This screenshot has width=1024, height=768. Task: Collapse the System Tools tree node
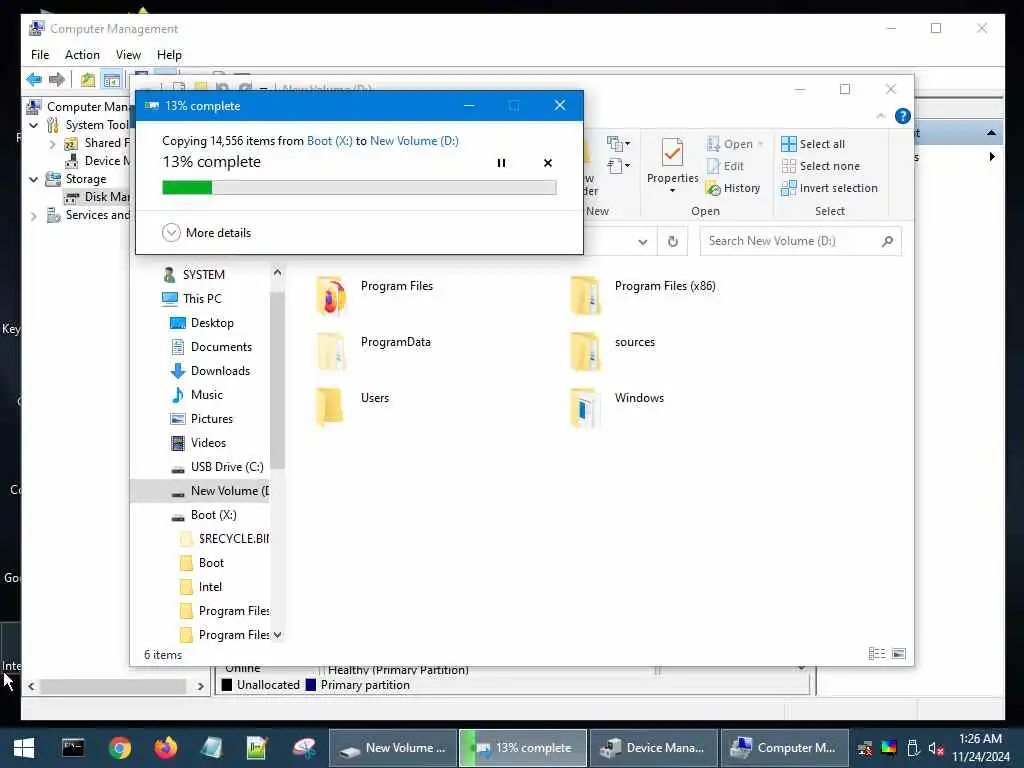point(34,125)
